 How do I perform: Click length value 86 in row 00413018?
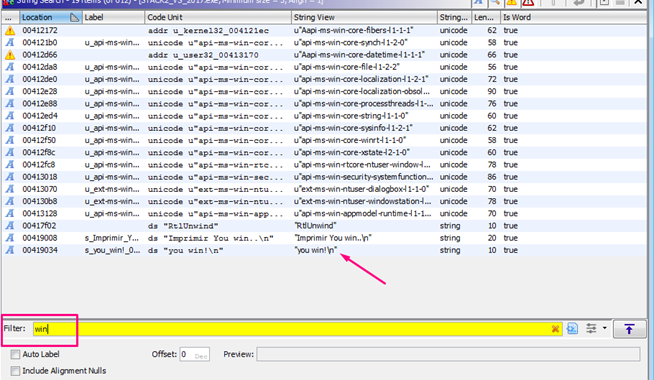coord(492,177)
